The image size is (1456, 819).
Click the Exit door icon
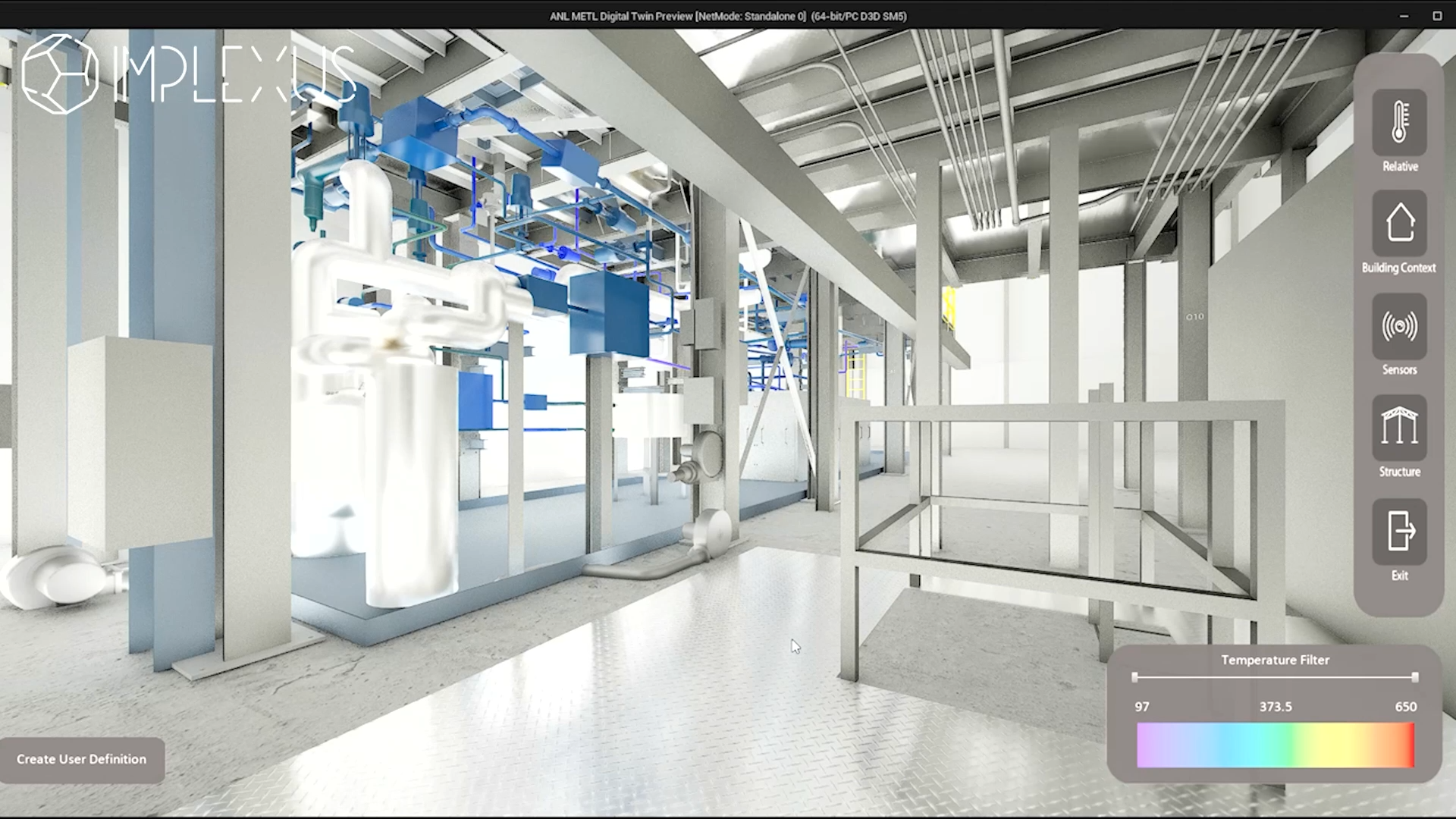pyautogui.click(x=1399, y=531)
